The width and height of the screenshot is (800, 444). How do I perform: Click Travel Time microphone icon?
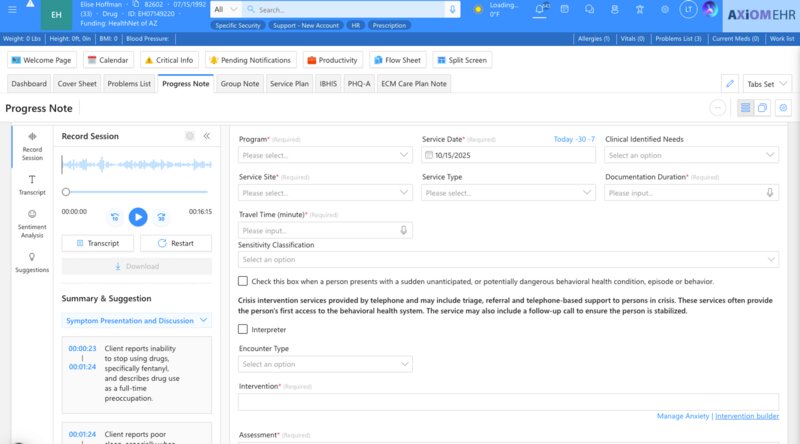(403, 231)
